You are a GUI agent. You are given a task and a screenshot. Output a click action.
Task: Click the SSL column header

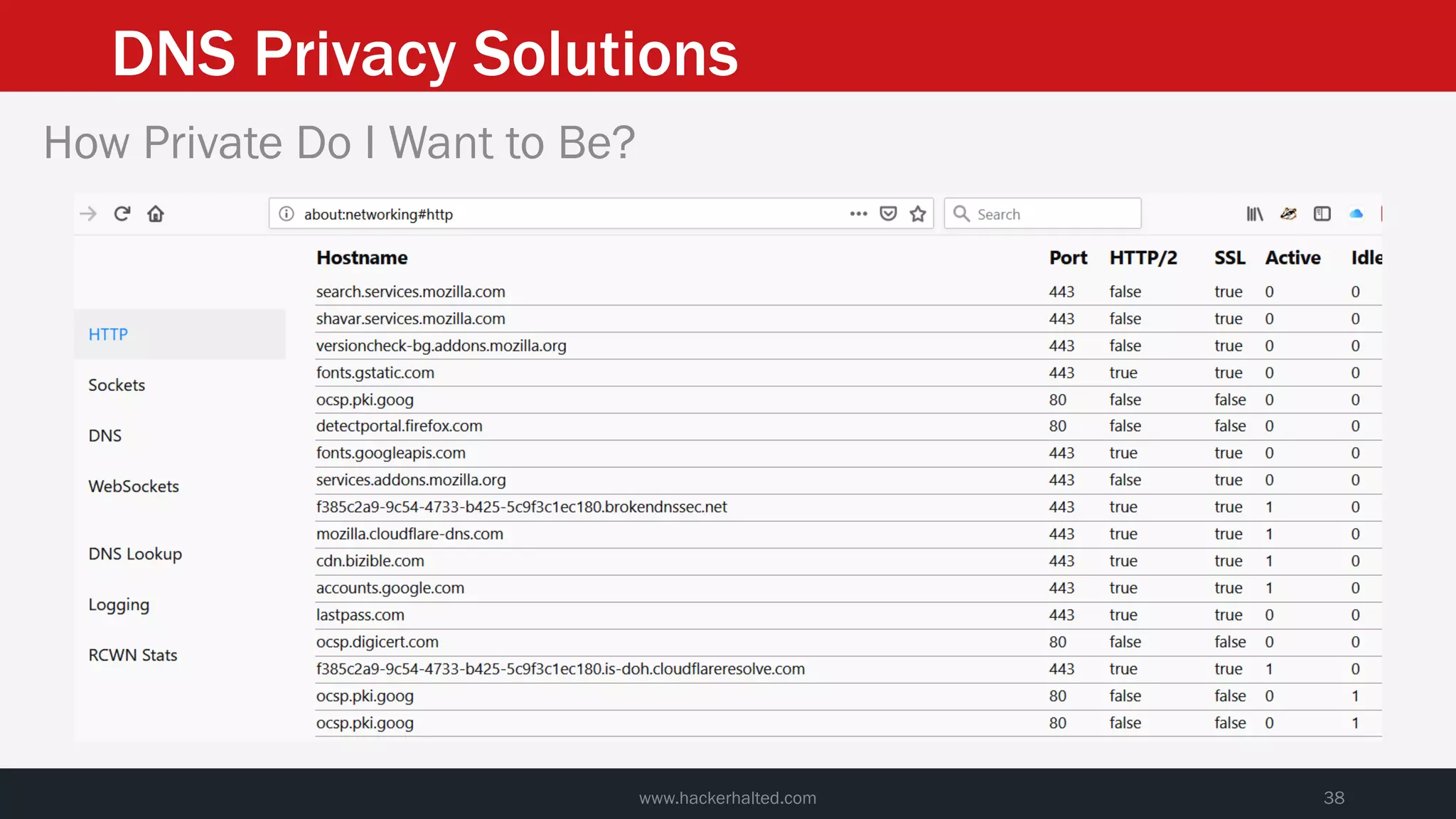[1230, 258]
